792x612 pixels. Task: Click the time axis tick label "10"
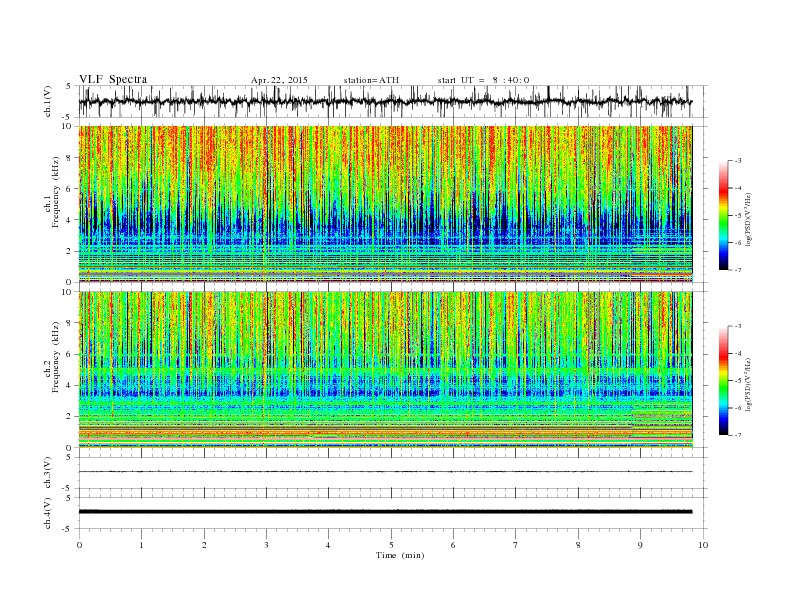703,545
